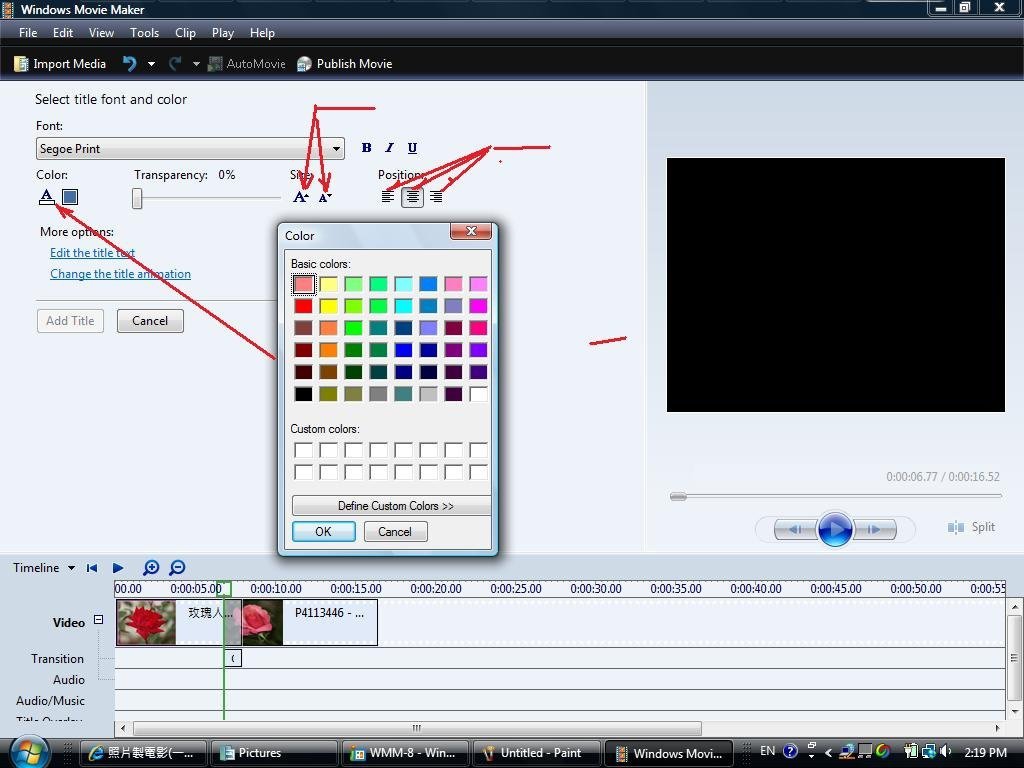Open the title background color button
Image resolution: width=1024 pixels, height=768 pixels.
tap(70, 197)
